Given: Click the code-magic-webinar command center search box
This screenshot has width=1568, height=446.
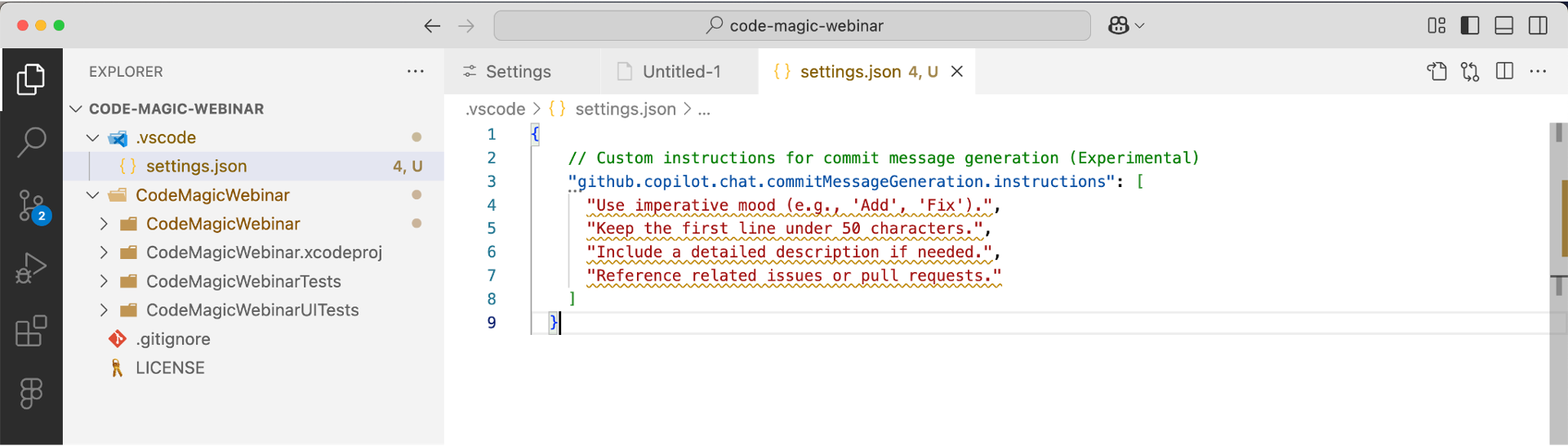Looking at the screenshot, I should [x=792, y=26].
